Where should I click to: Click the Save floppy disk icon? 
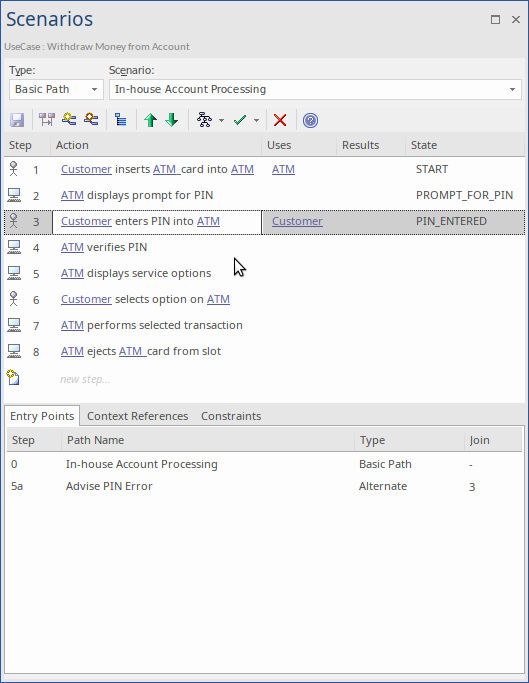[17, 120]
